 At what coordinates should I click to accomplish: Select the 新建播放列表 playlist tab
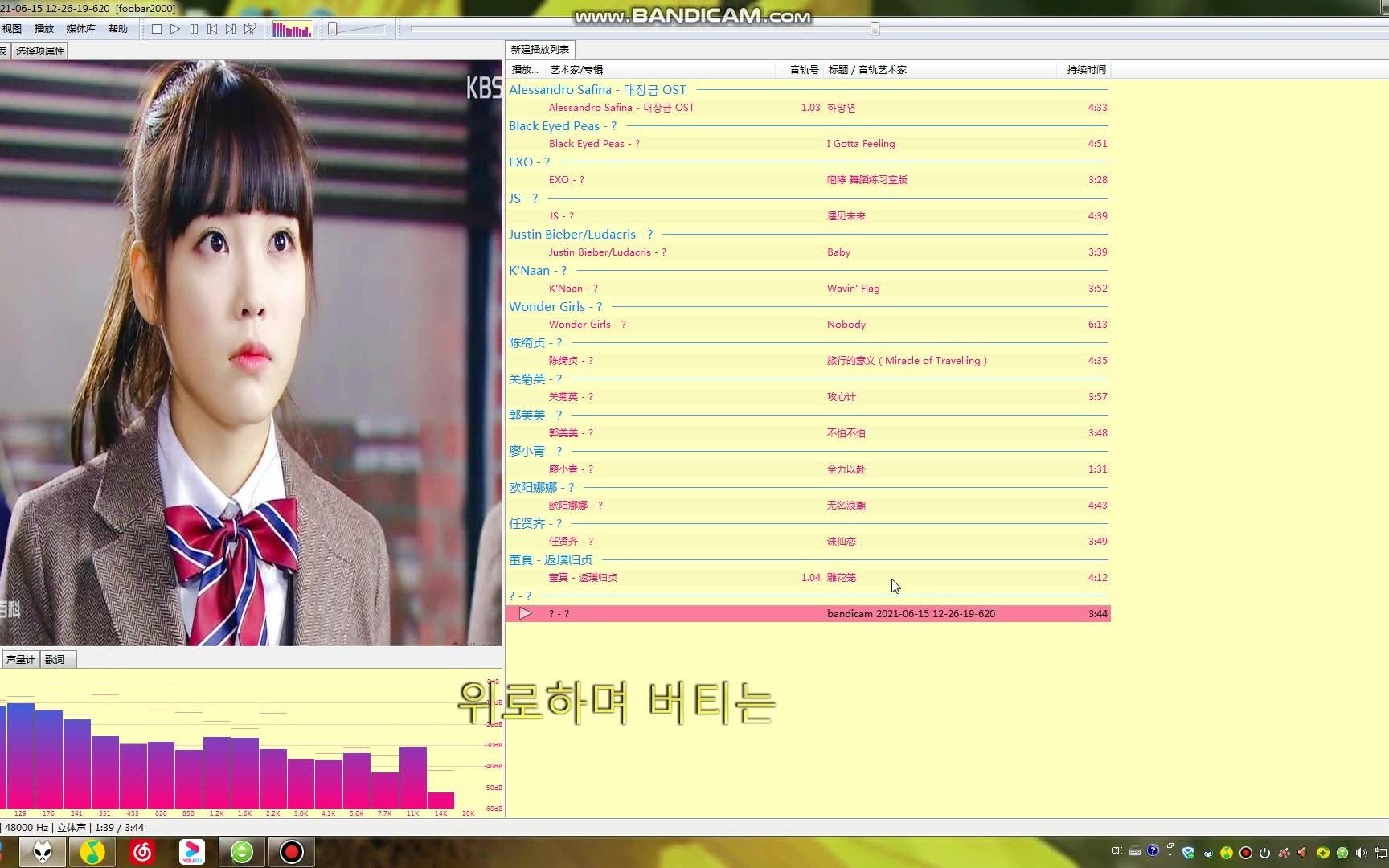[540, 50]
